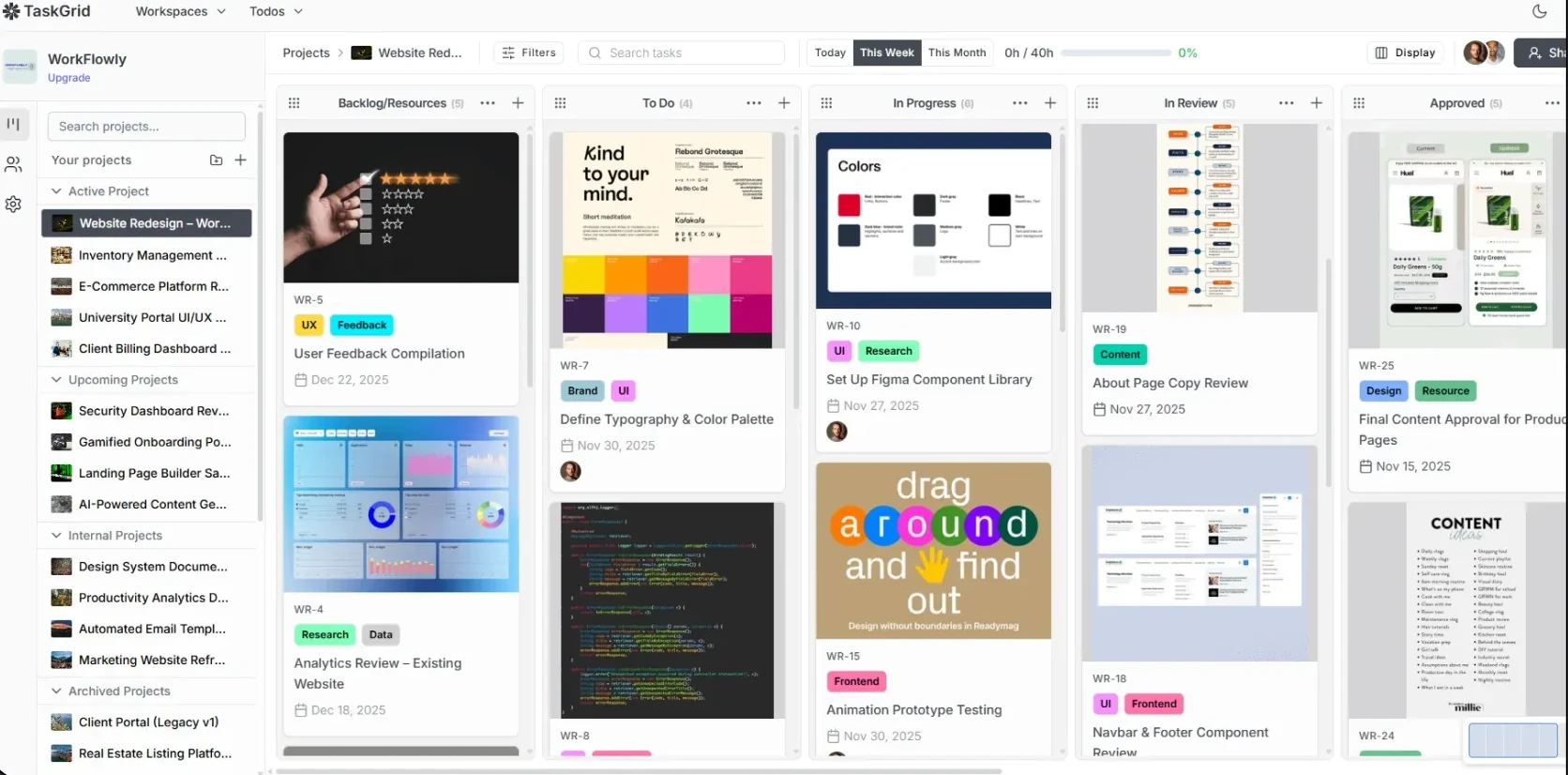
Task: Select the This Week tab
Action: [887, 53]
